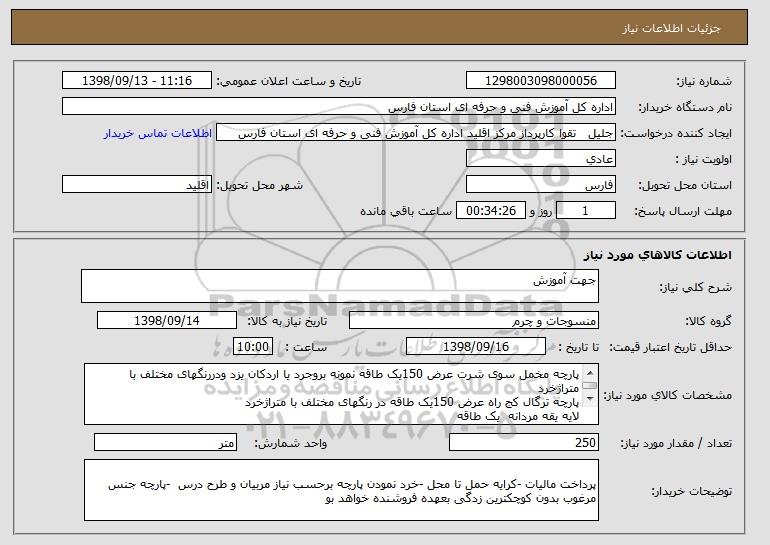Click the price validity date 1398/09/16

coord(476,347)
